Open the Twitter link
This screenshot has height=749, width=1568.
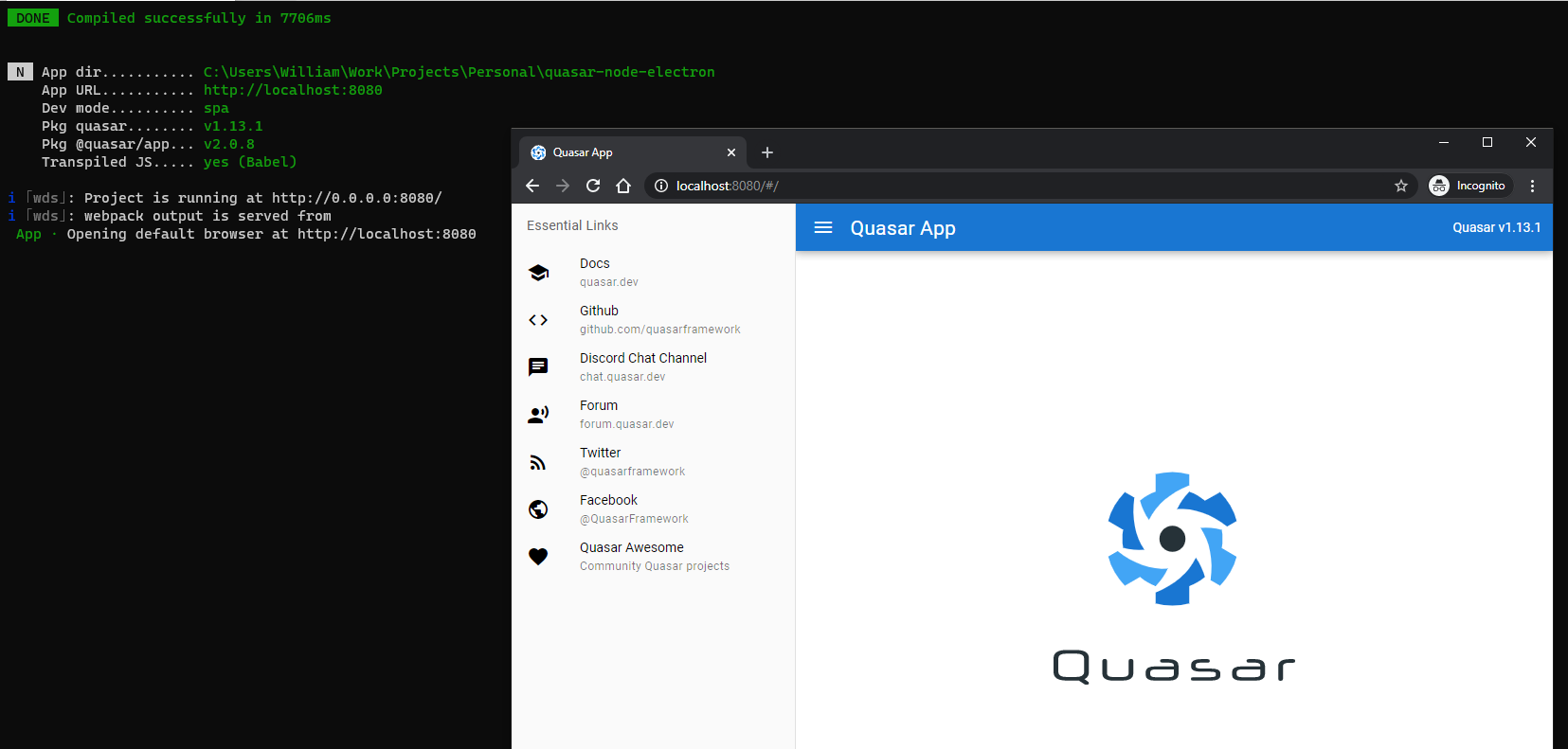[654, 462]
